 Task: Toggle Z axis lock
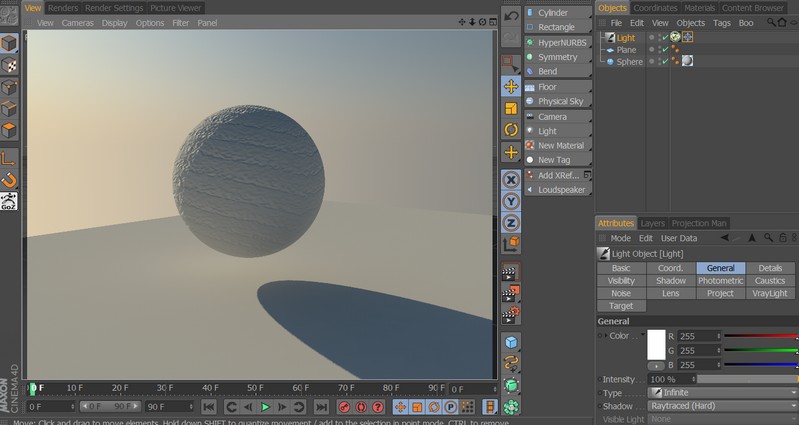[511, 223]
